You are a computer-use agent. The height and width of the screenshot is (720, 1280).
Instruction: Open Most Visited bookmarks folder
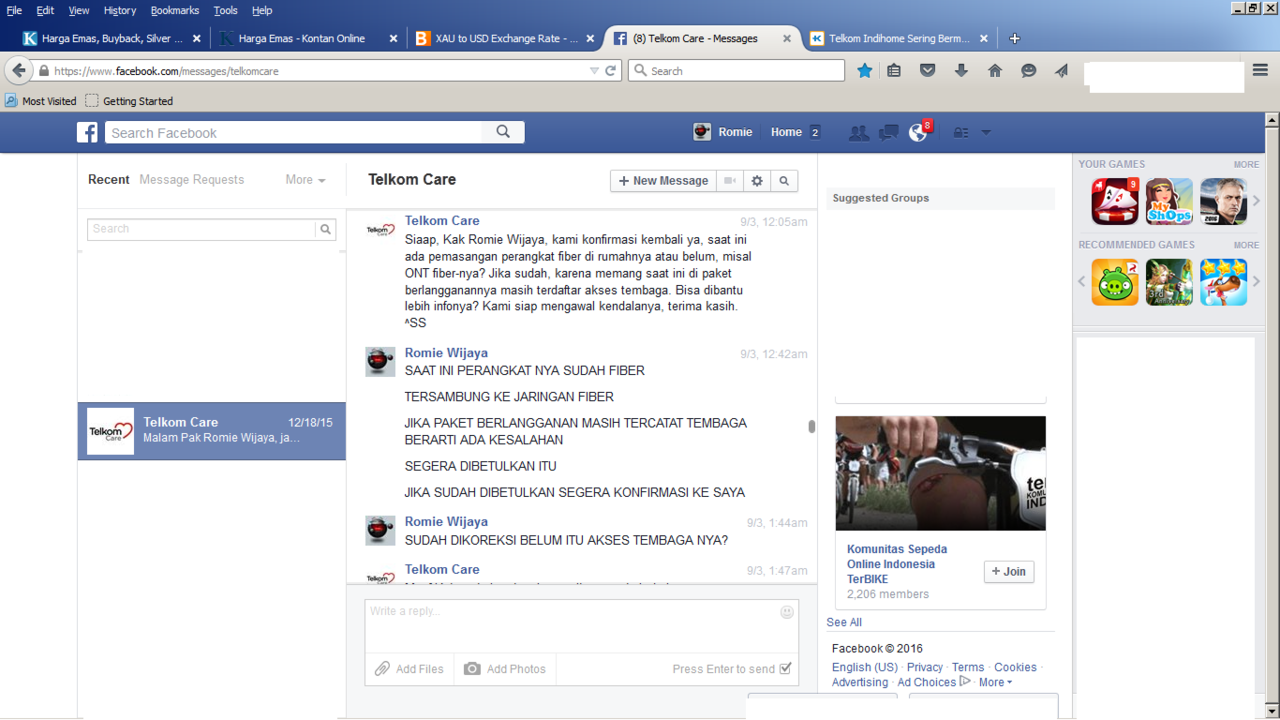tap(41, 101)
